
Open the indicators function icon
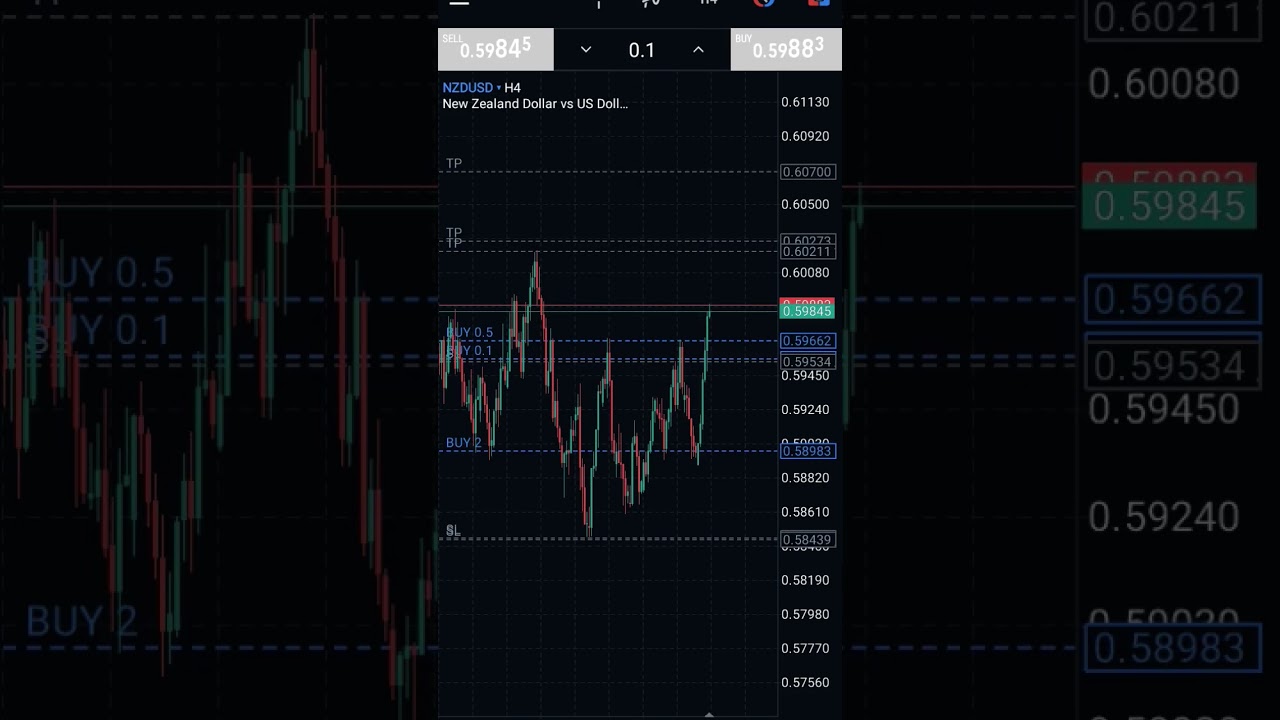[x=651, y=3]
